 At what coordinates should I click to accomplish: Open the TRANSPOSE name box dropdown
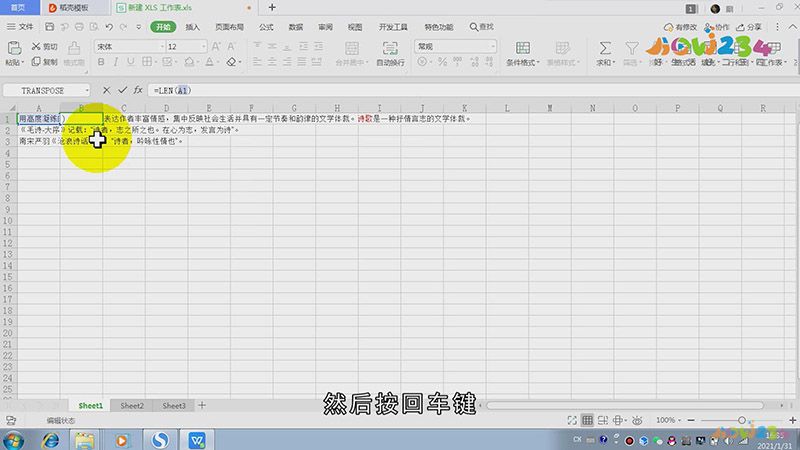coord(87,90)
